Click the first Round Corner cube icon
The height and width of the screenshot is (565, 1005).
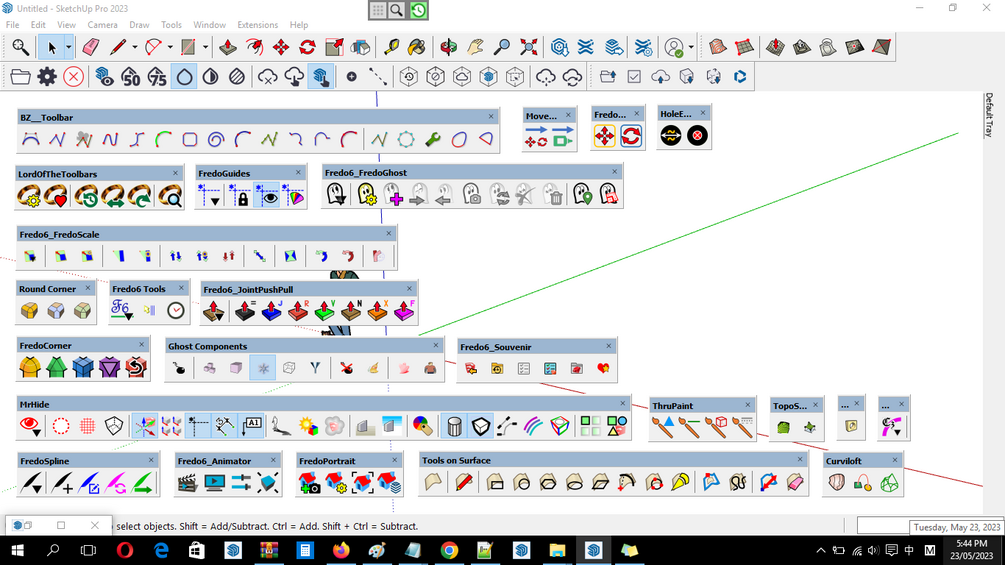tap(29, 311)
